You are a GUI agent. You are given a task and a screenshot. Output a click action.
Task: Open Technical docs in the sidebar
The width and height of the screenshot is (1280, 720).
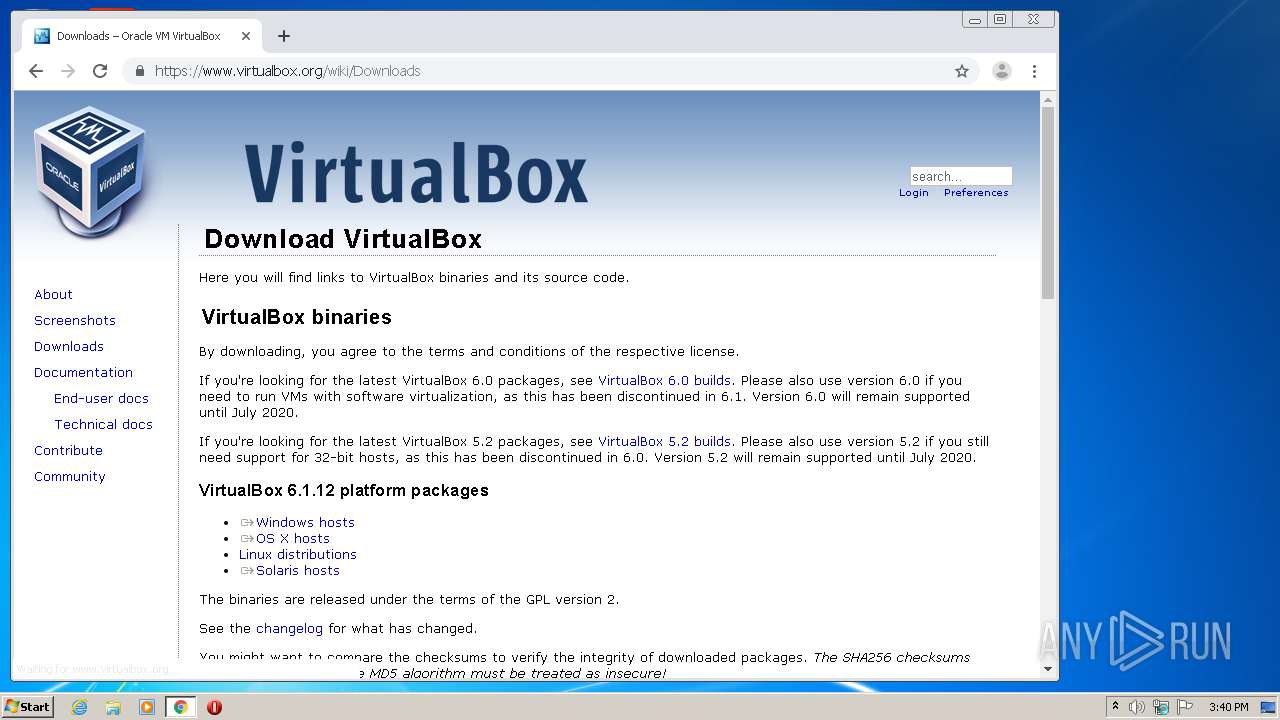[103, 424]
